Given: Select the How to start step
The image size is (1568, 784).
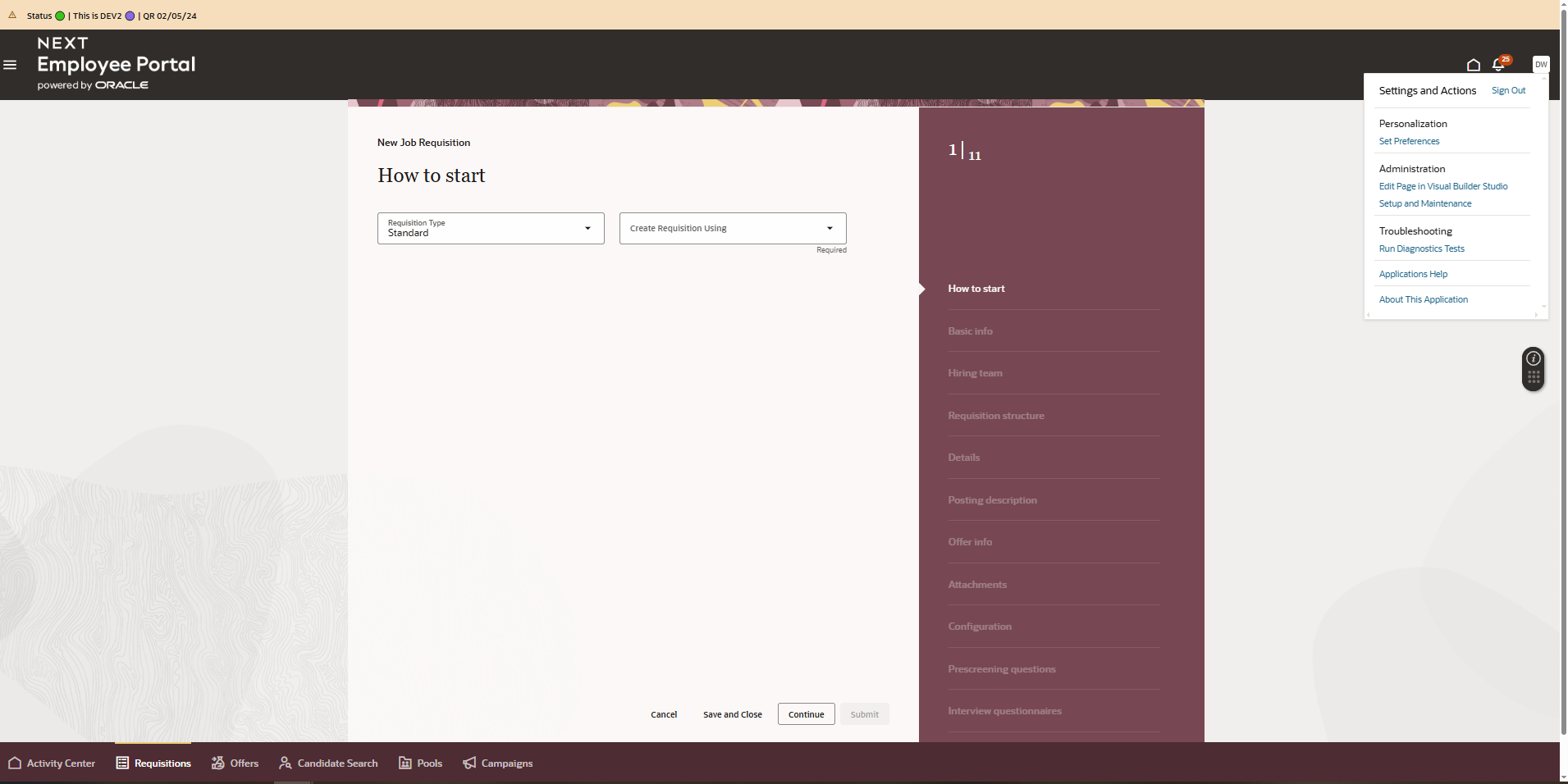Looking at the screenshot, I should (976, 289).
